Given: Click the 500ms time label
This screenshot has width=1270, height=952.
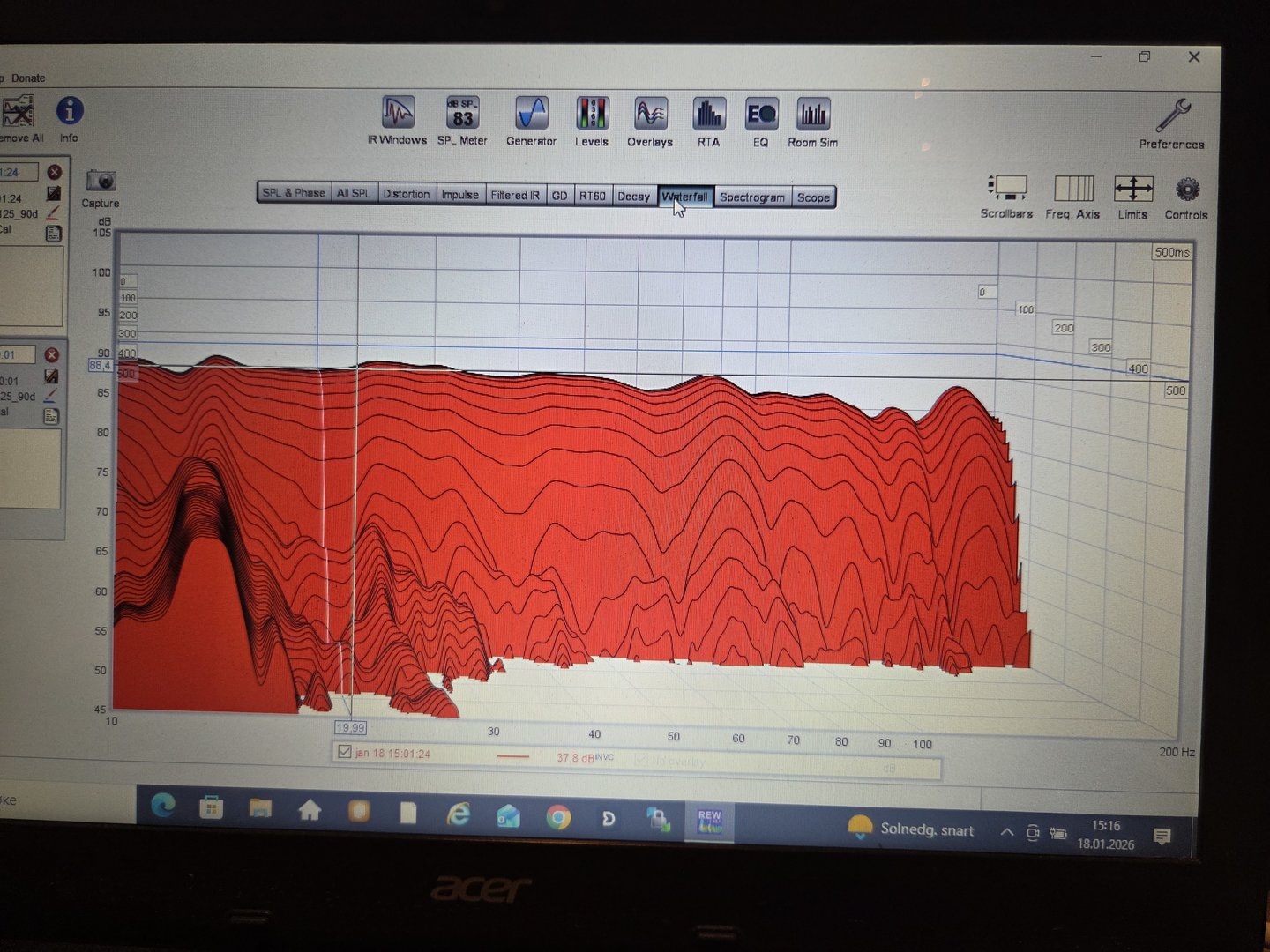Looking at the screenshot, I should [x=1172, y=252].
